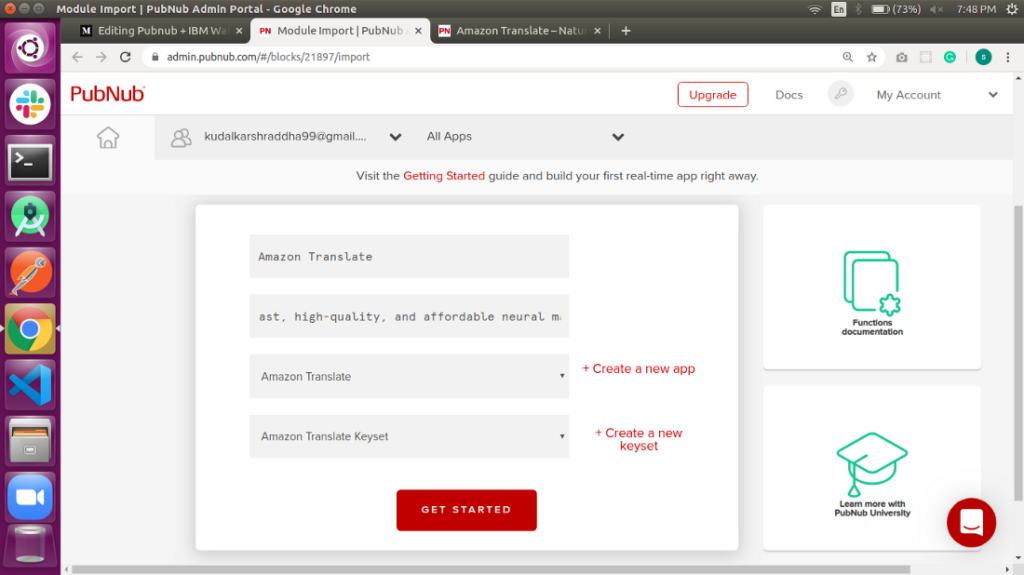Launch Zoom from the dock
This screenshot has width=1024, height=575.
29,497
